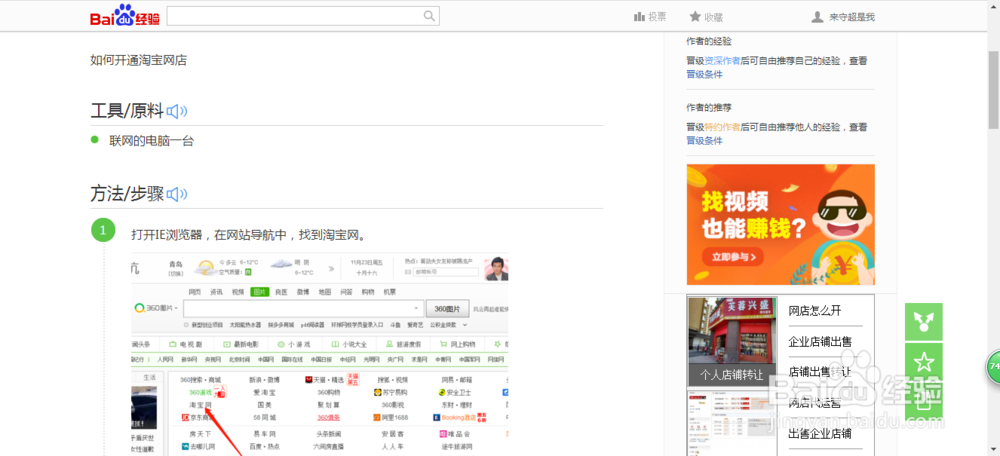Click the 收藏 star icon in header

(695, 17)
